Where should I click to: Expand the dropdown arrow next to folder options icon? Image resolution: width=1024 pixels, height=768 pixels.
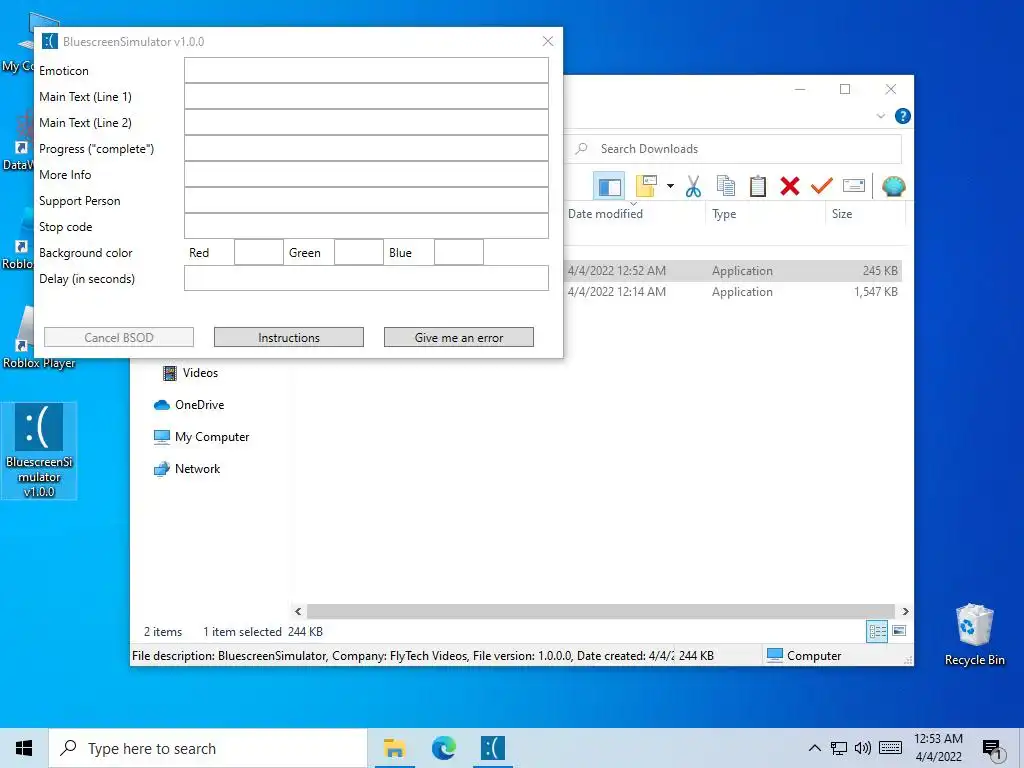[670, 187]
